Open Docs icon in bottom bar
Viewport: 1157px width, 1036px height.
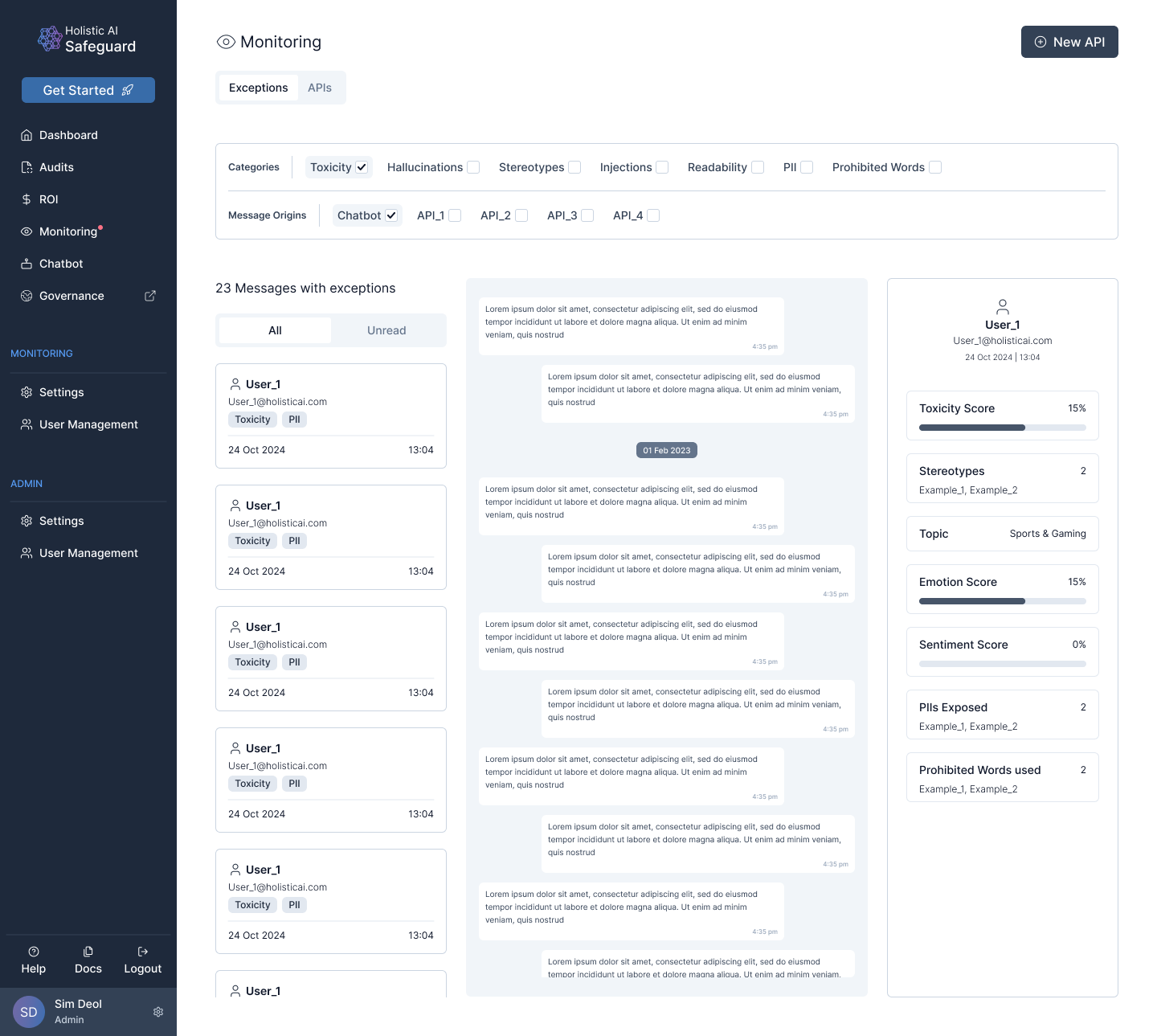coord(88,952)
